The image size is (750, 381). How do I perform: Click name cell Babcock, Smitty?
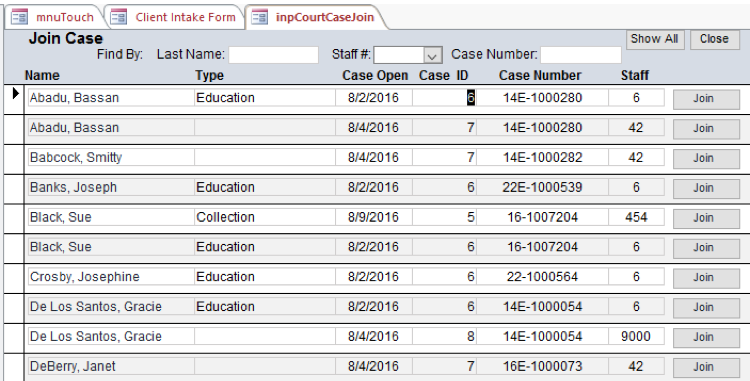pos(111,157)
